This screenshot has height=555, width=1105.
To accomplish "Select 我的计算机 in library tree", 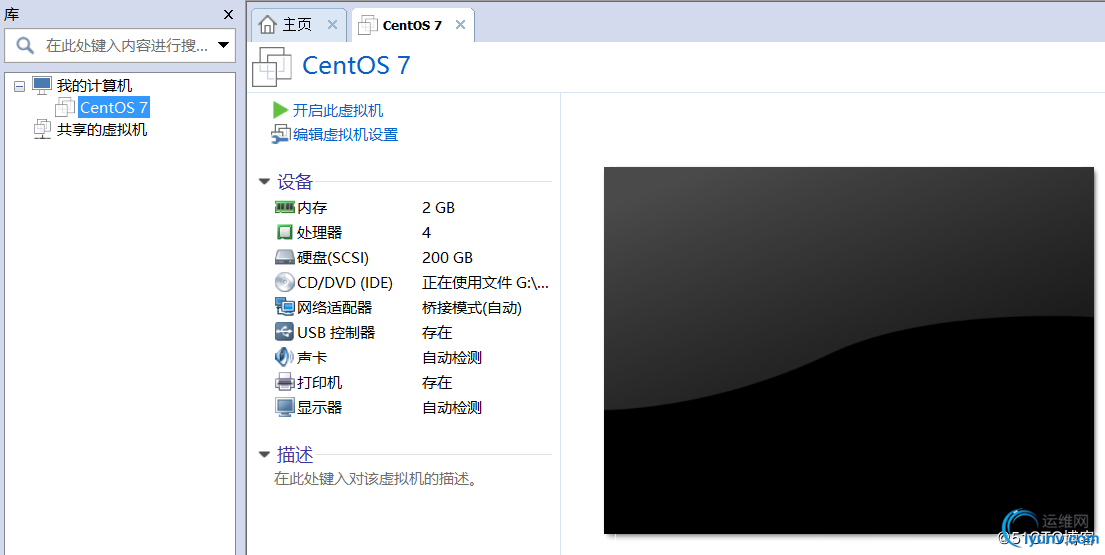I will point(94,85).
